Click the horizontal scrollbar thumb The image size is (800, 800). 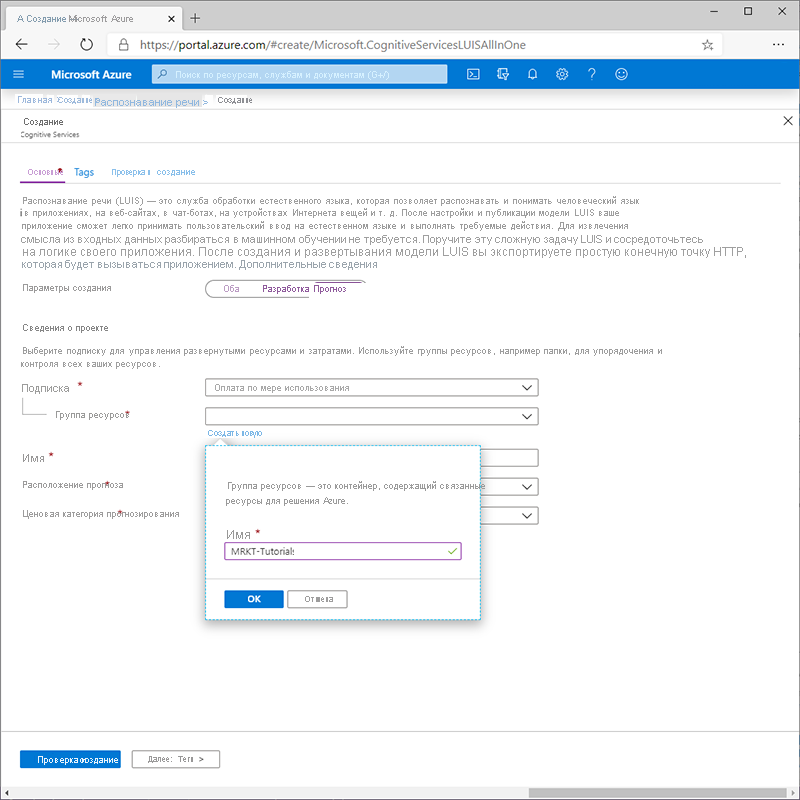657,793
